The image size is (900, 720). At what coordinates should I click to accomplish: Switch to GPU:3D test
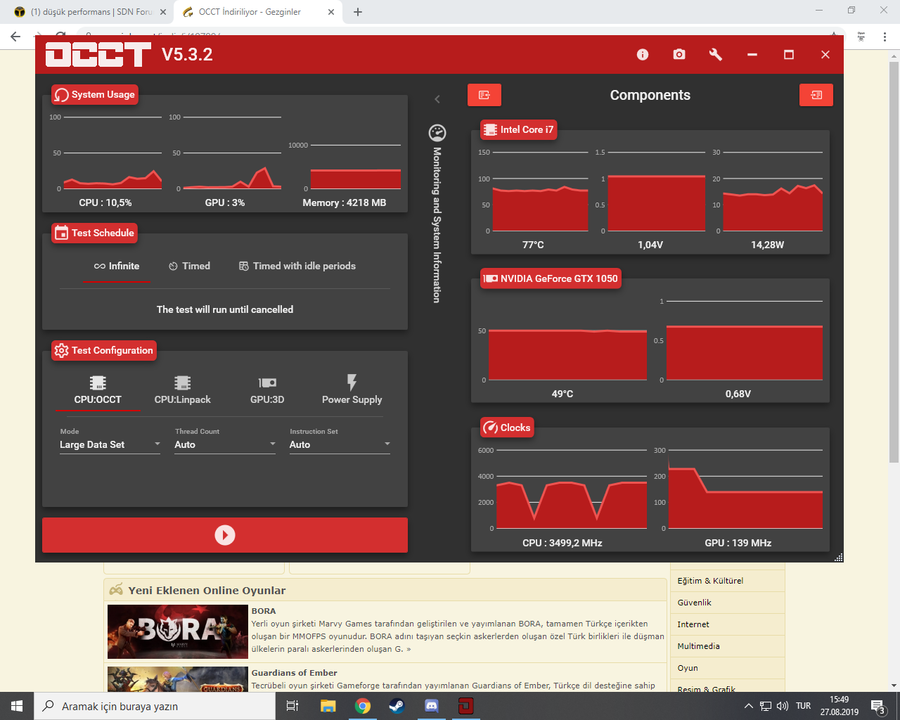(x=267, y=390)
